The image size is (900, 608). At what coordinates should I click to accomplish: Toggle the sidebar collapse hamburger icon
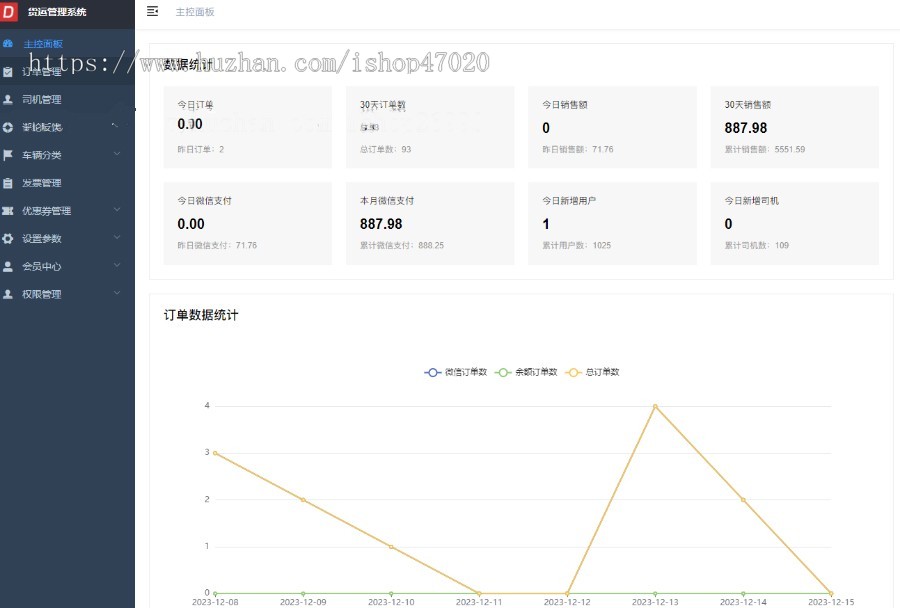point(152,11)
